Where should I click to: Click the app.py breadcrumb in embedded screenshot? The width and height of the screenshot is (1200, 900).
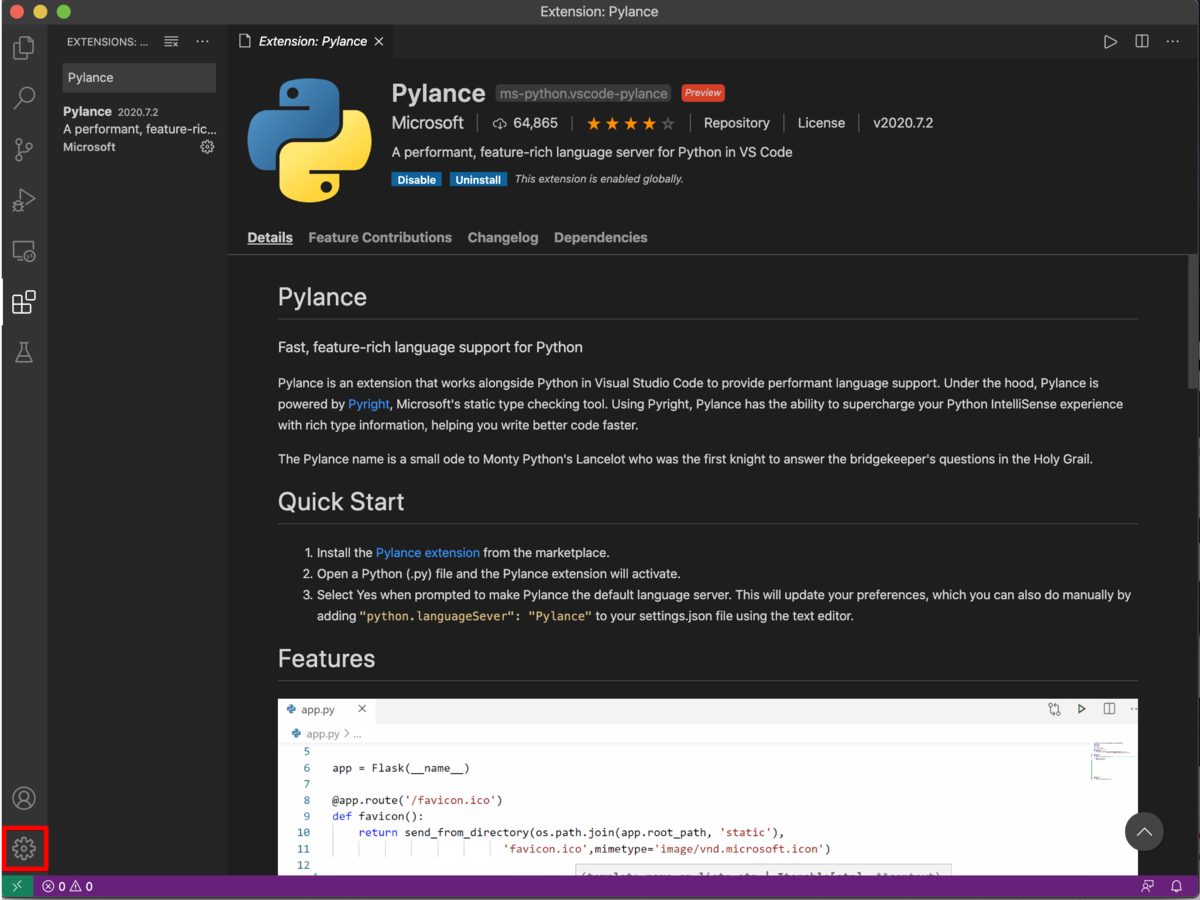point(321,734)
